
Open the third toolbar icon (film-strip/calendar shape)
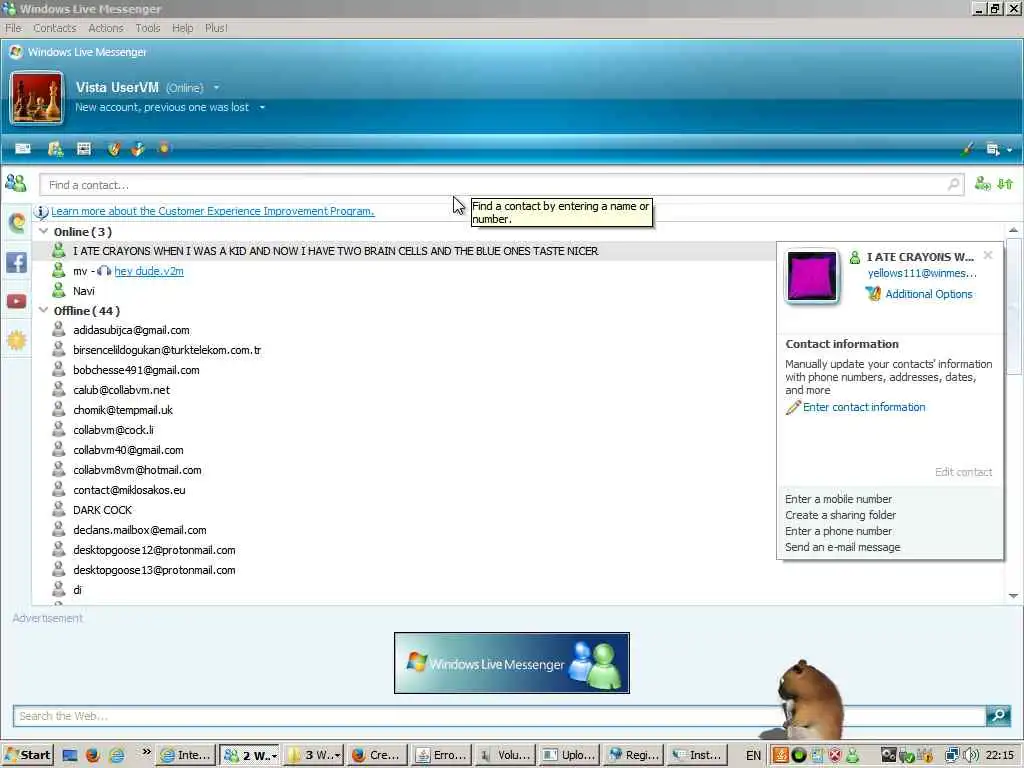(x=84, y=149)
